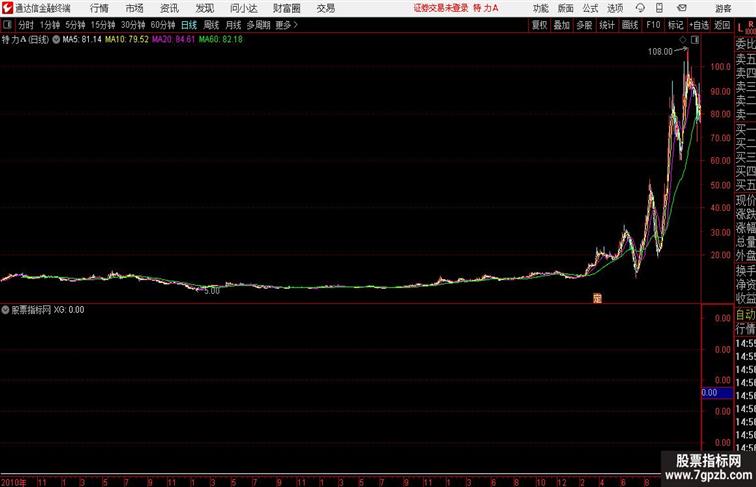Add stock via +自选 button
This screenshot has height=487, width=756.
pos(699,25)
